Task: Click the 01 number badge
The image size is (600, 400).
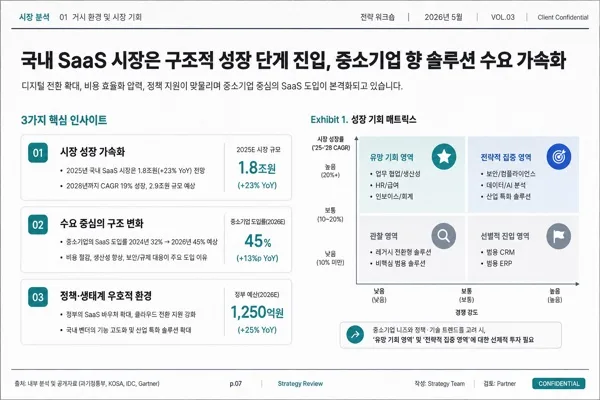Action: pyautogui.click(x=38, y=153)
